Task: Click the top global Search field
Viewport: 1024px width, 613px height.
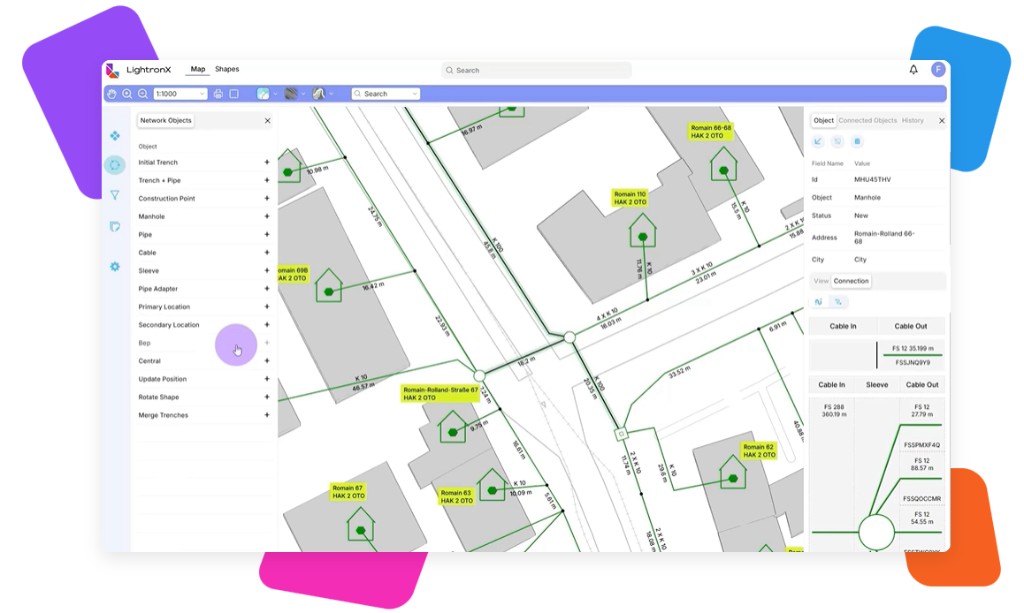Action: pos(536,70)
